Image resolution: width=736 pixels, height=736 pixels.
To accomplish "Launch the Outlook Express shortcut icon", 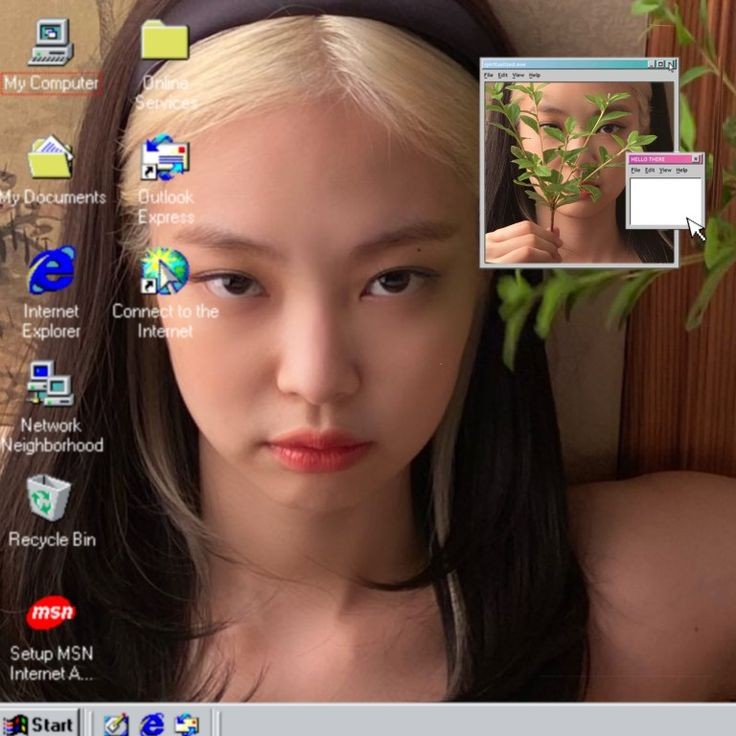I will coord(165,157).
